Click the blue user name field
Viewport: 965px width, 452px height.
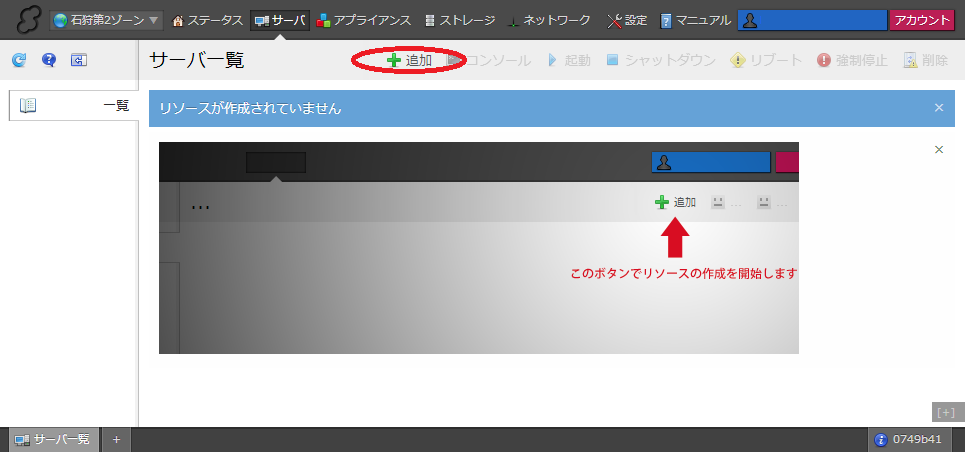click(x=812, y=20)
